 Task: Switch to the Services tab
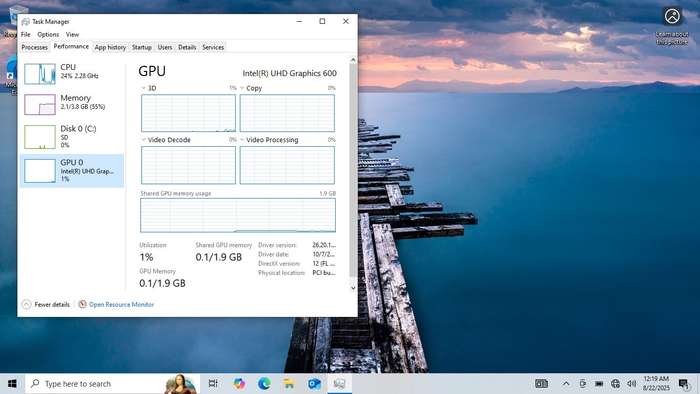coord(213,47)
